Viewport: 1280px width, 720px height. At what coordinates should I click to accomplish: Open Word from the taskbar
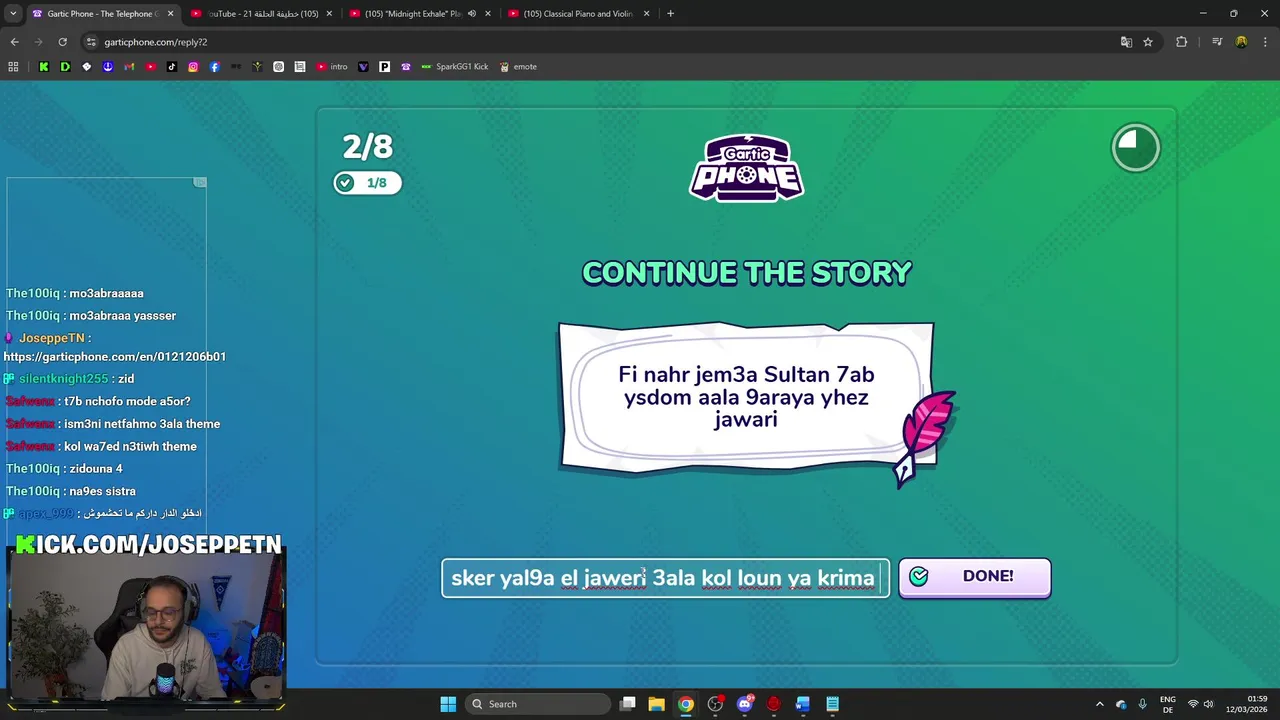[802, 704]
